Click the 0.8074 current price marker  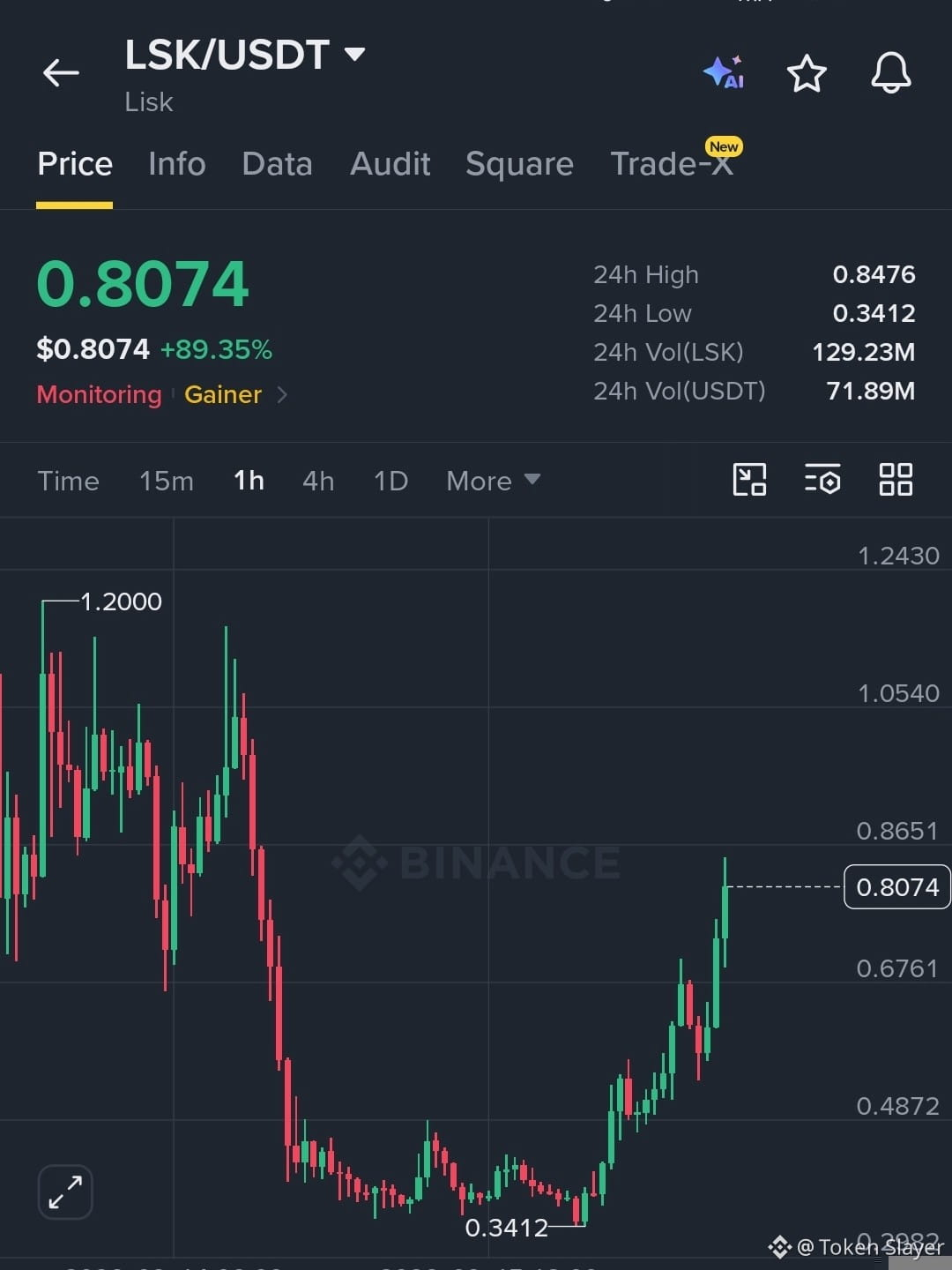(896, 886)
